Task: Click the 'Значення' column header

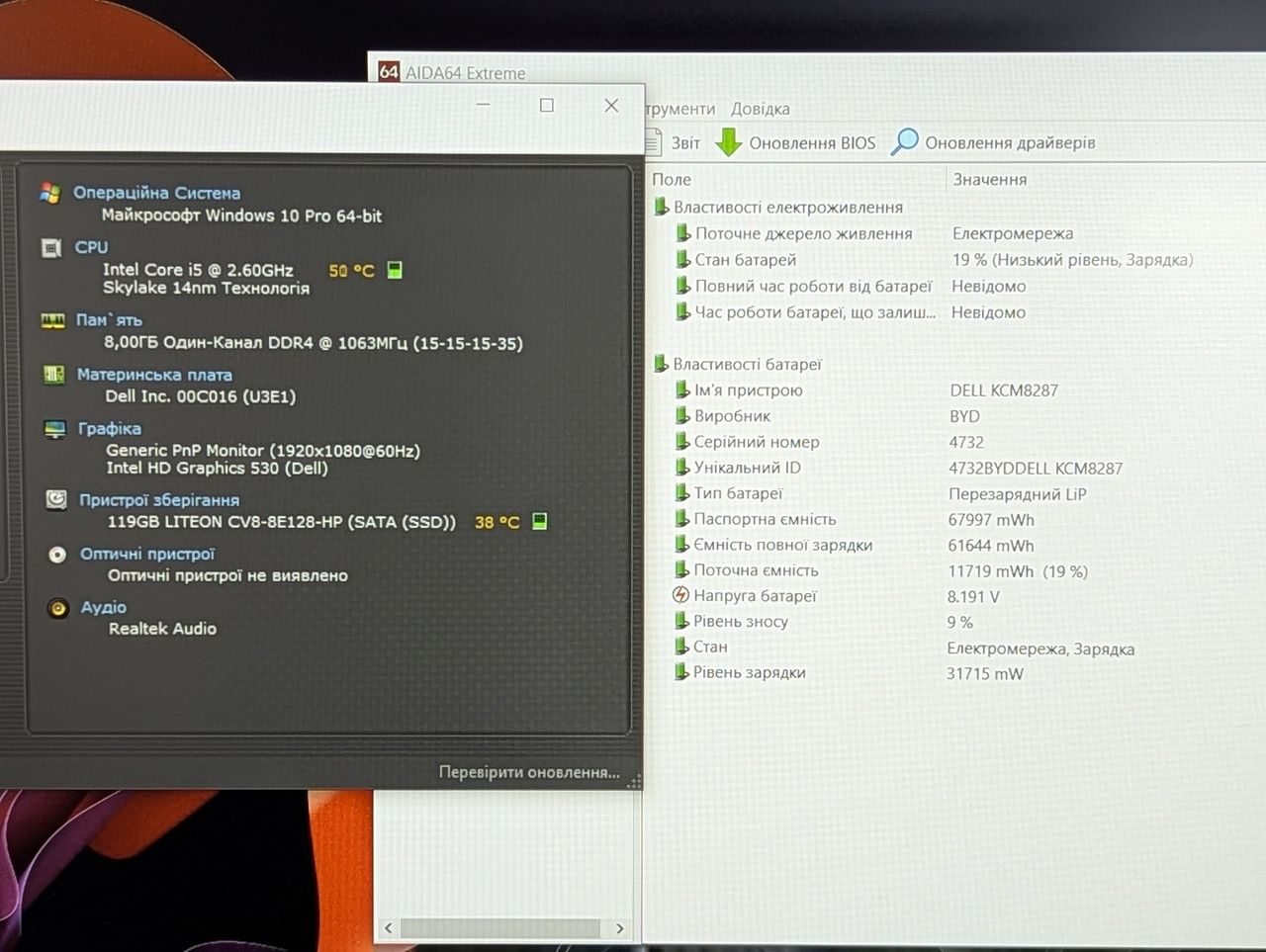Action: tap(990, 180)
